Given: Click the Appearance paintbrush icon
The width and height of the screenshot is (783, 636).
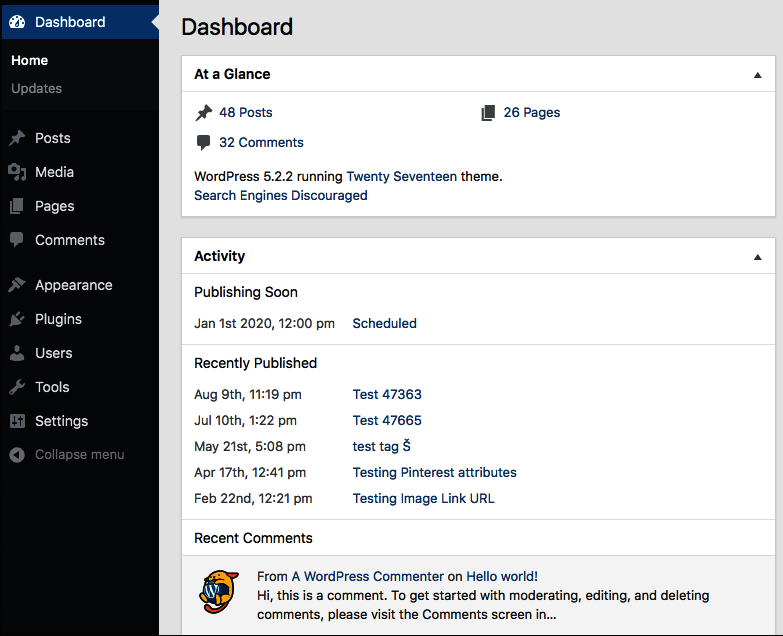Looking at the screenshot, I should 17,285.
